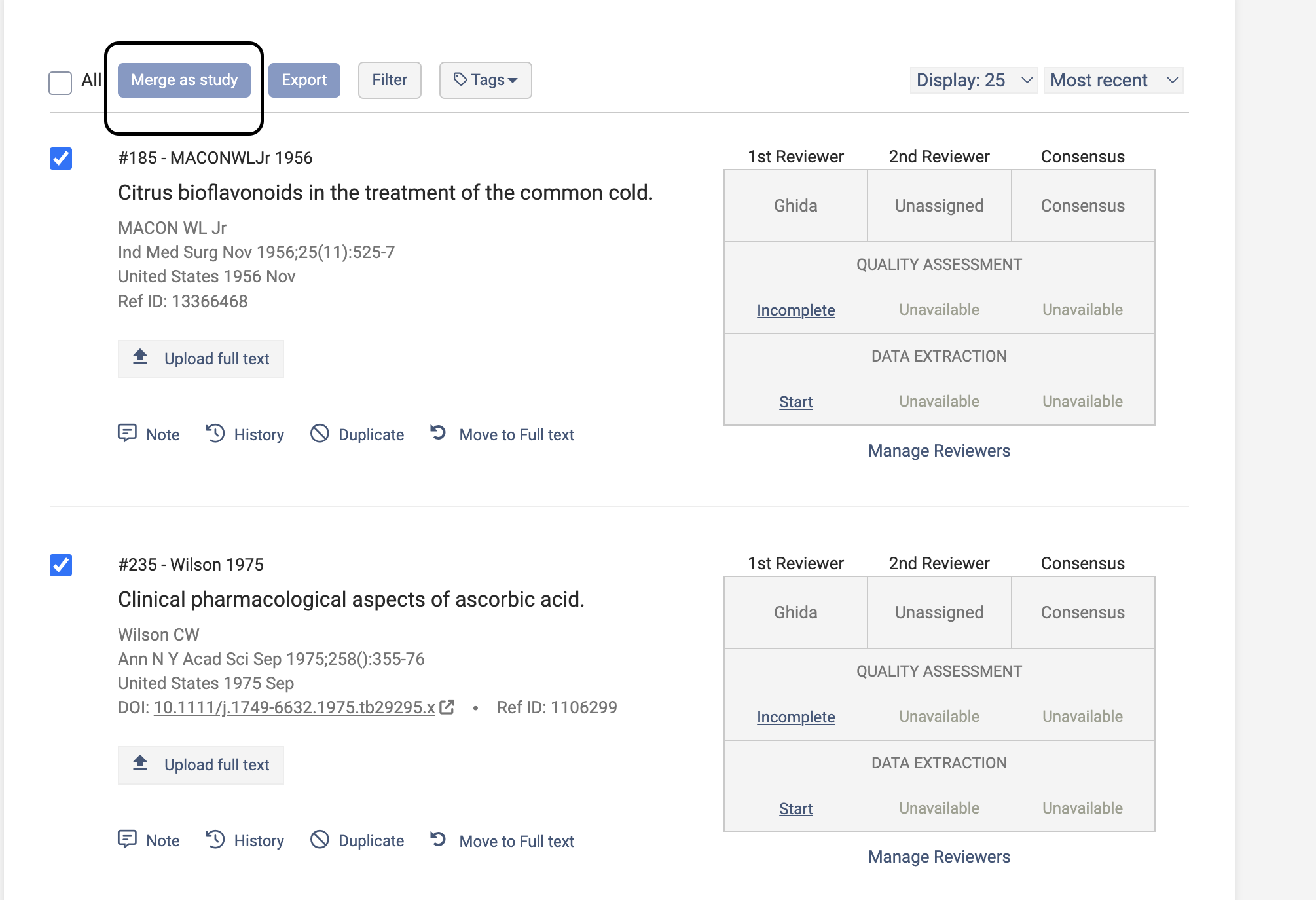Start data extraction for Wilson 1975
The image size is (1316, 900).
pos(795,809)
